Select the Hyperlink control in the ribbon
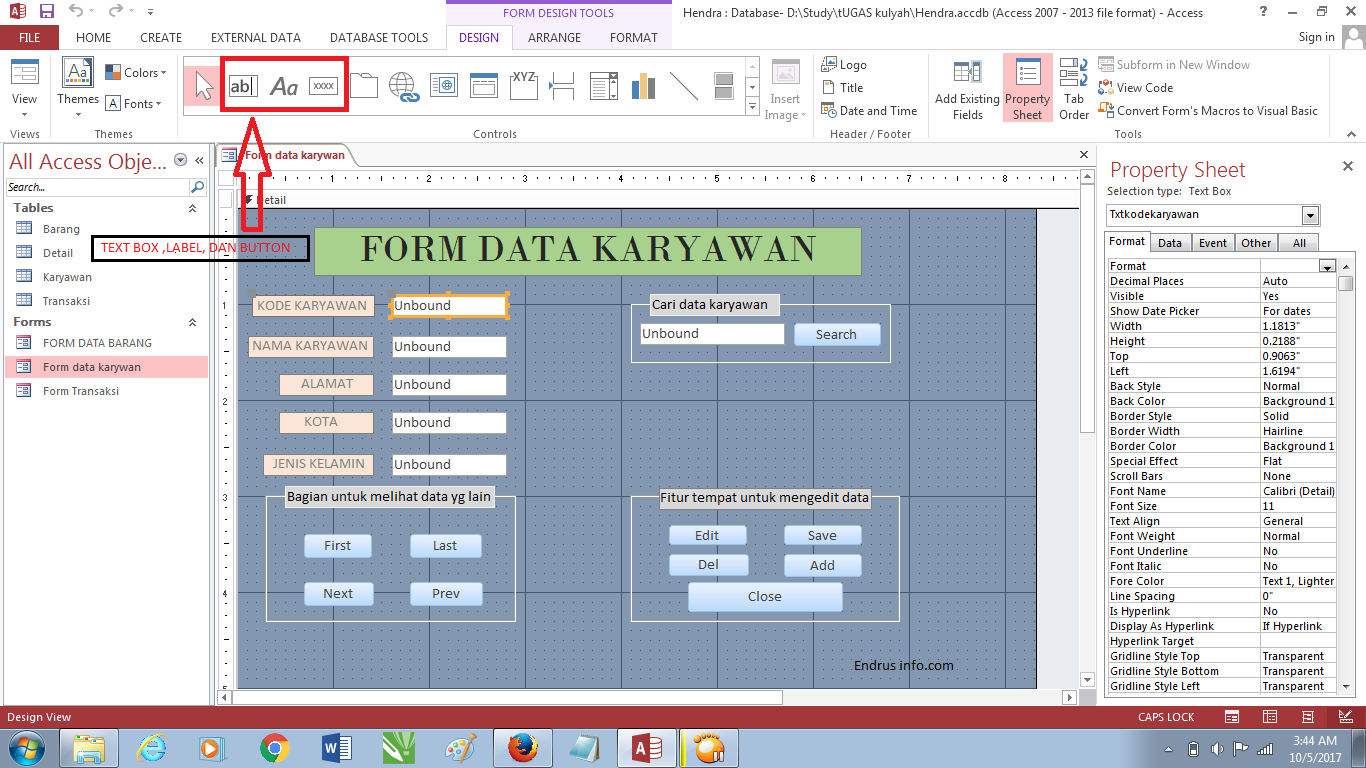The width and height of the screenshot is (1366, 768). (404, 85)
